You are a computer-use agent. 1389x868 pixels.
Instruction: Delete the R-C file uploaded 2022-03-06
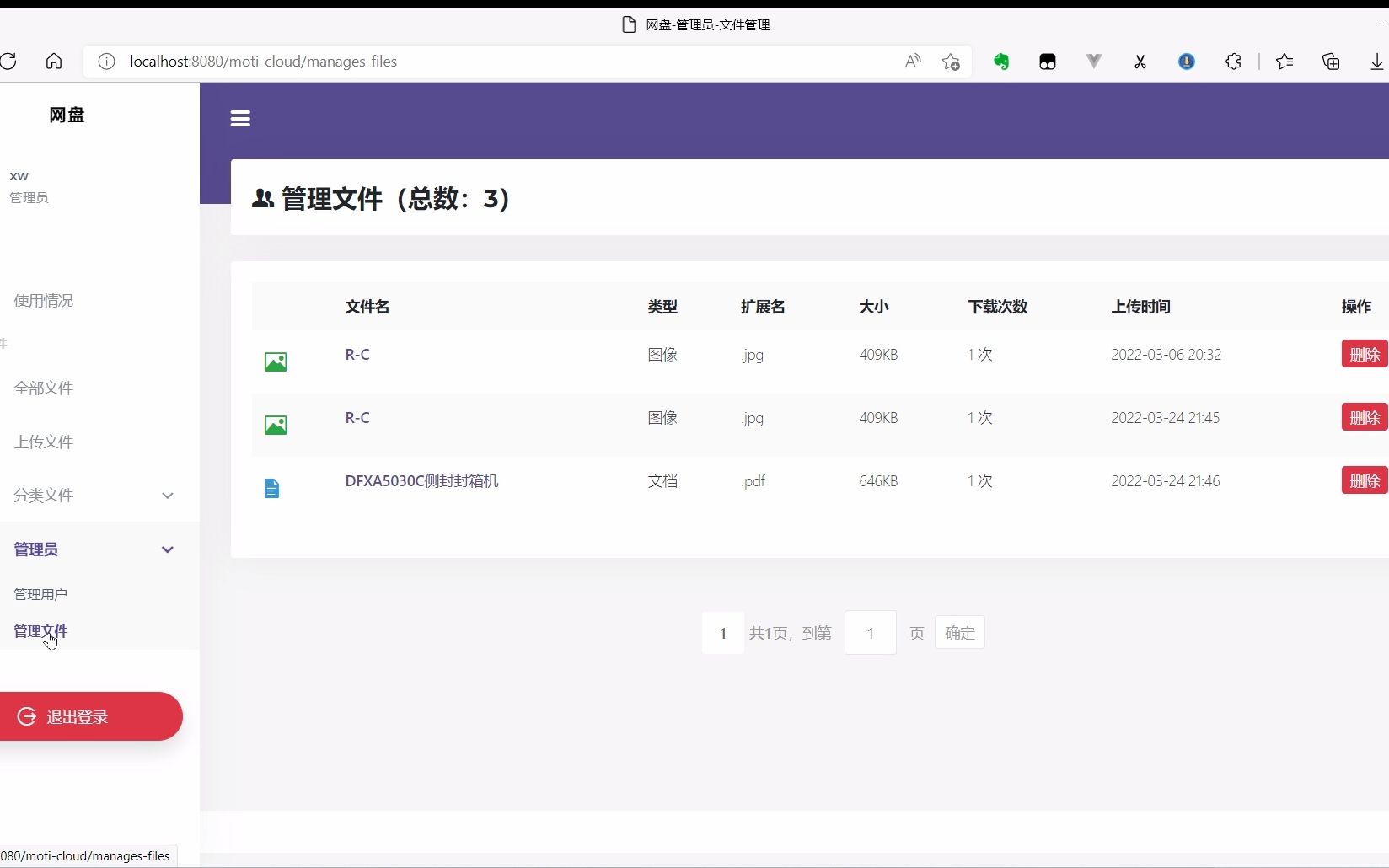pyautogui.click(x=1365, y=354)
